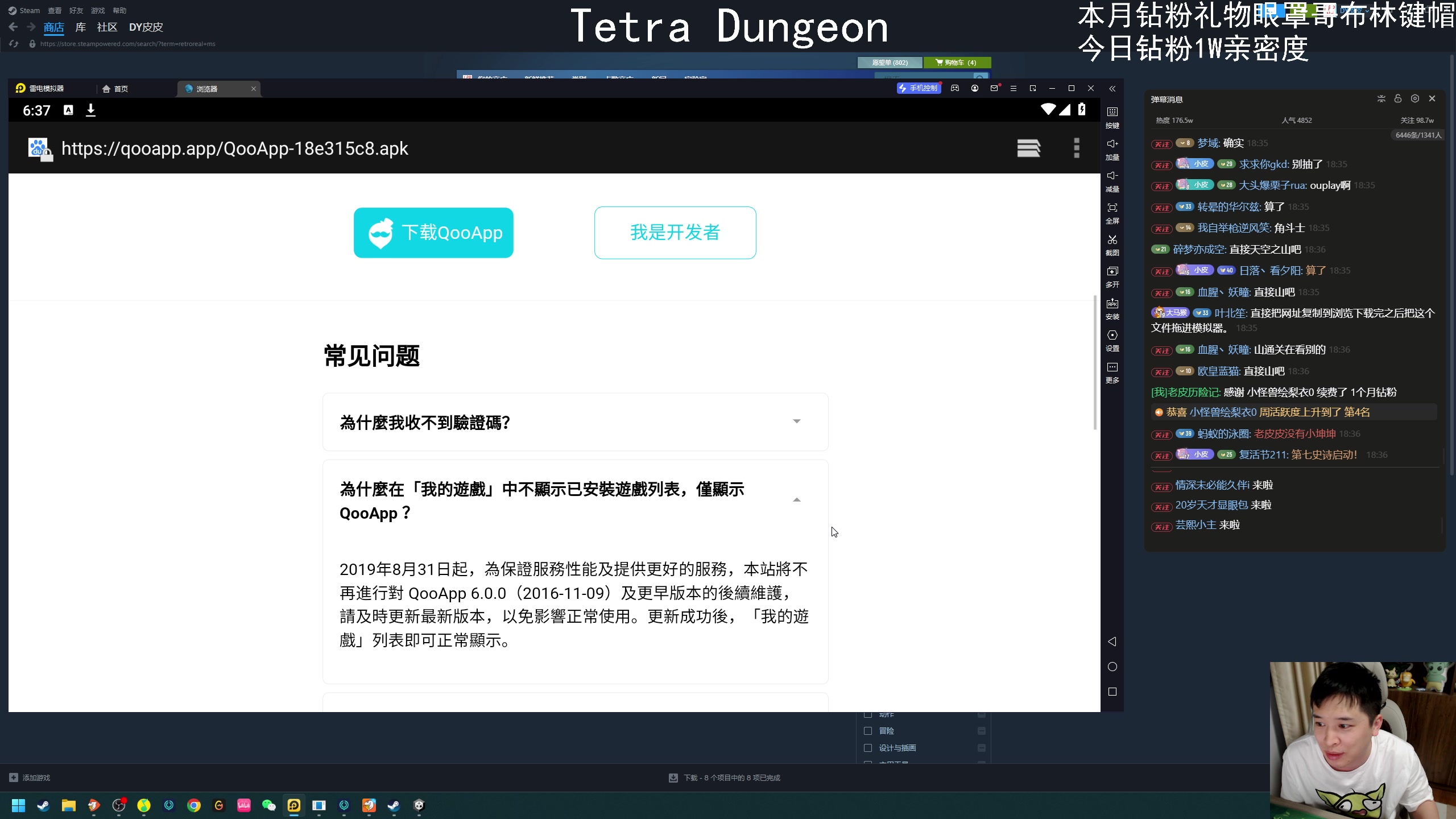Tap the Android recent apps square

click(1112, 692)
